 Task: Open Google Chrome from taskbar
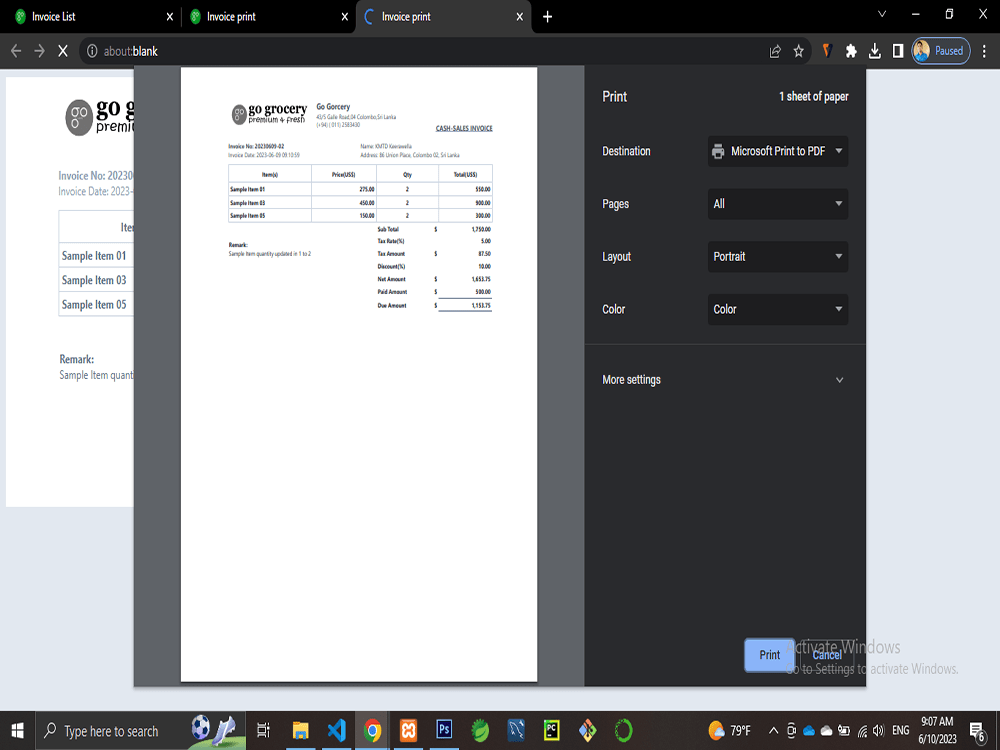[372, 731]
